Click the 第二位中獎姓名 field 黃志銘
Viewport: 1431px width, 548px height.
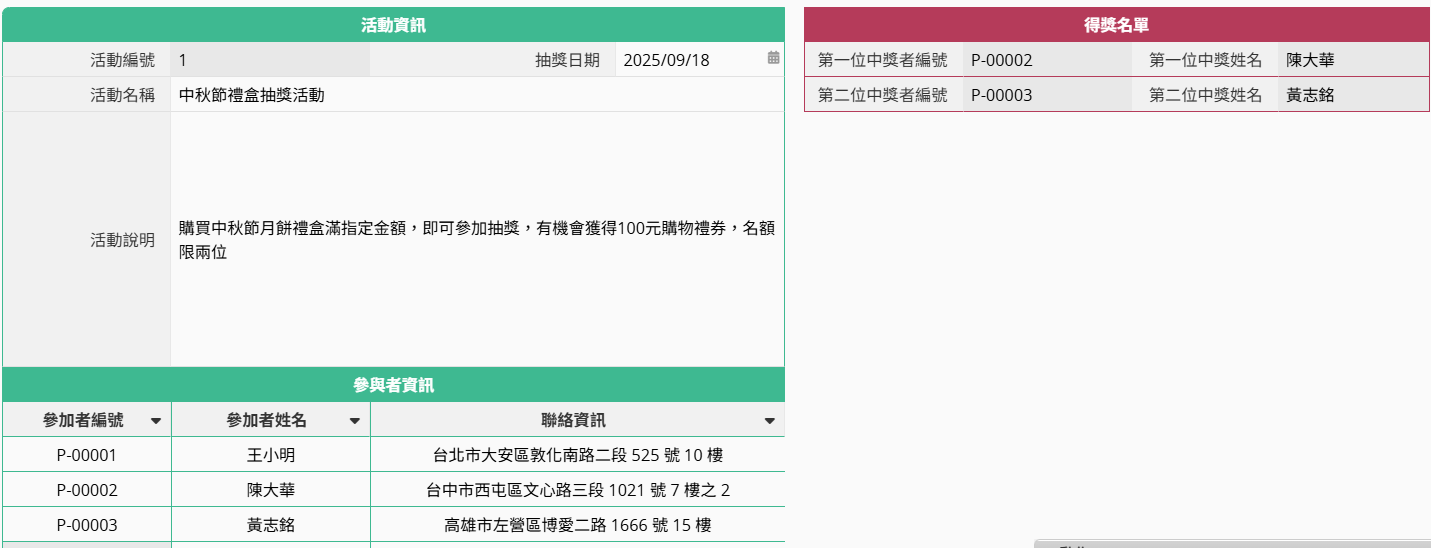tap(1352, 96)
